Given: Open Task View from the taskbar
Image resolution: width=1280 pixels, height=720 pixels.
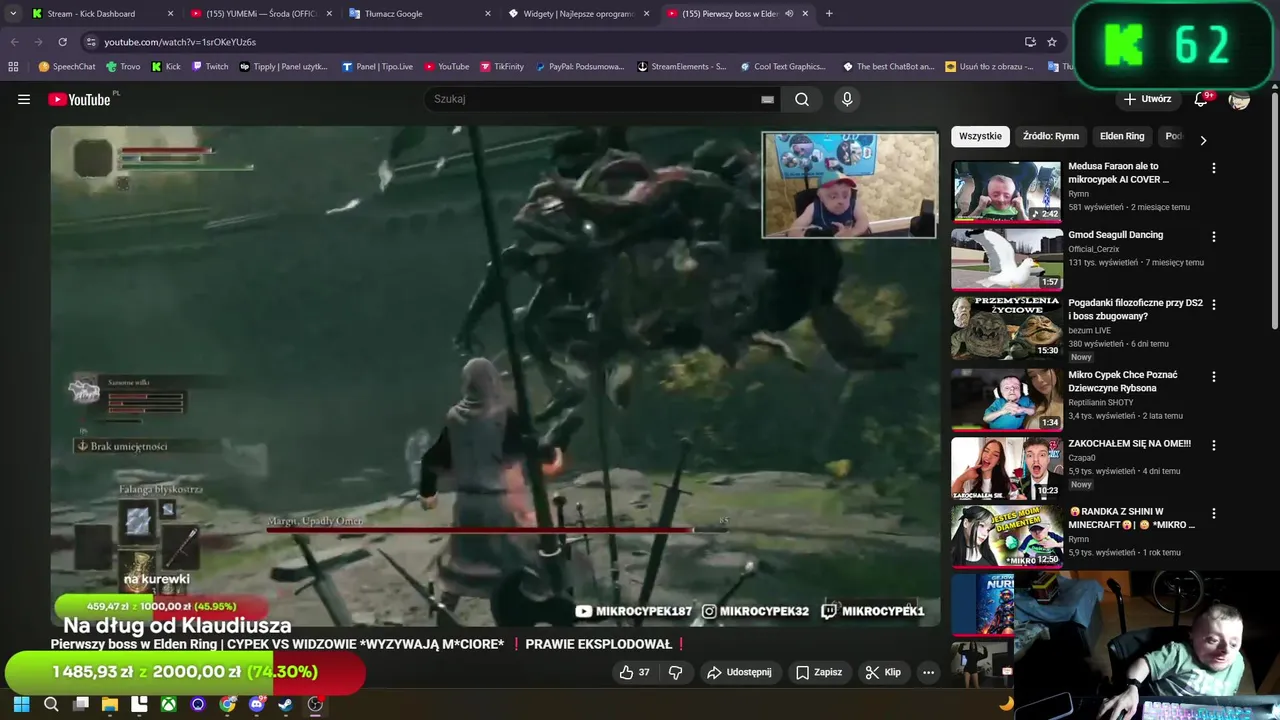Looking at the screenshot, I should point(80,704).
